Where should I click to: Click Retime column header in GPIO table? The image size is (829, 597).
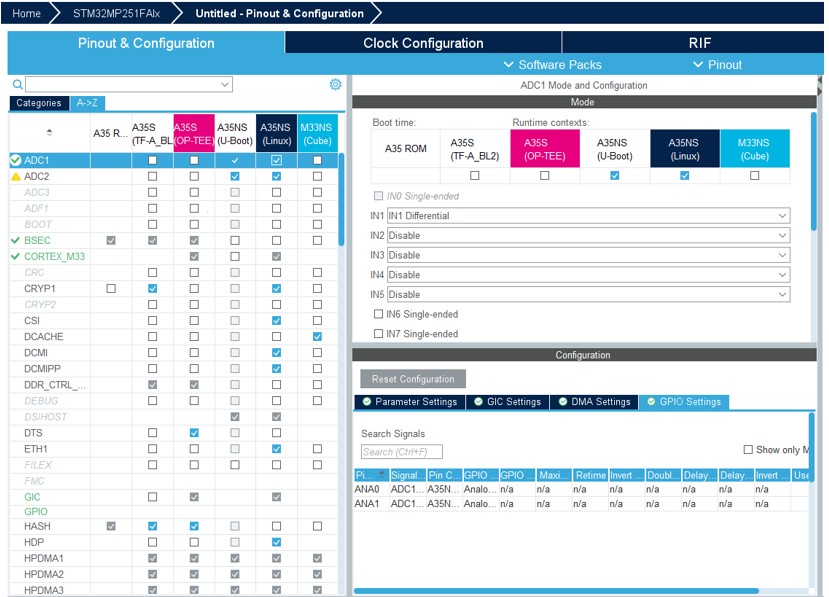(x=590, y=475)
